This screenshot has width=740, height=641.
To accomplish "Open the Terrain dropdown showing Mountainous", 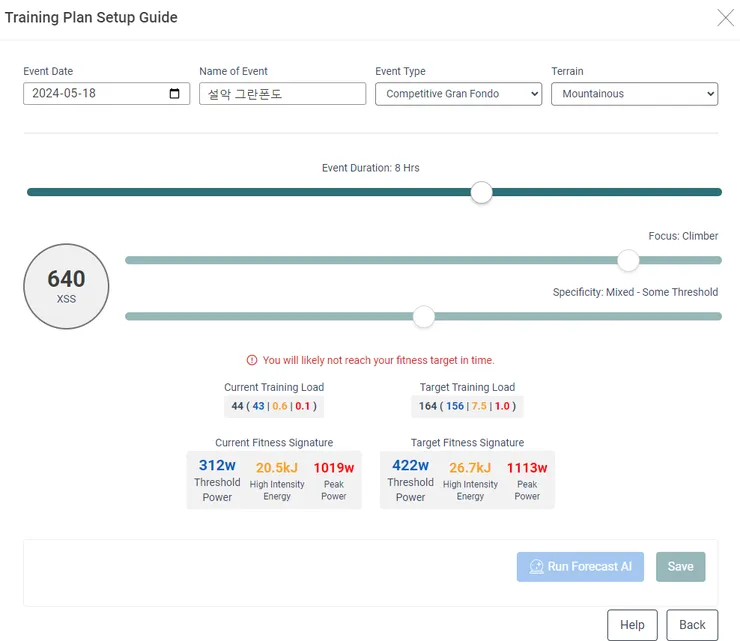I will 634,94.
